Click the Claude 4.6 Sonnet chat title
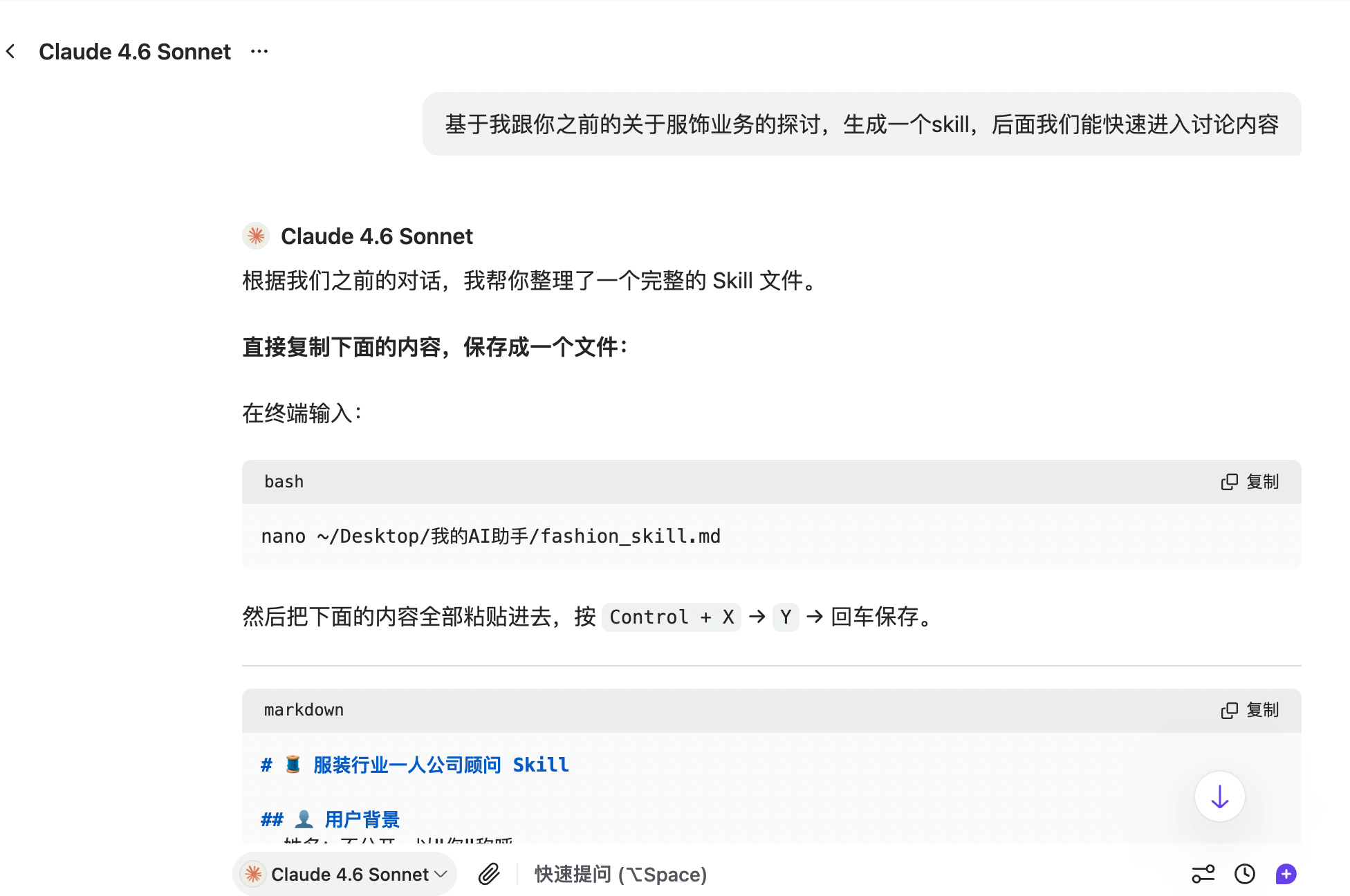This screenshot has width=1350, height=896. point(135,52)
